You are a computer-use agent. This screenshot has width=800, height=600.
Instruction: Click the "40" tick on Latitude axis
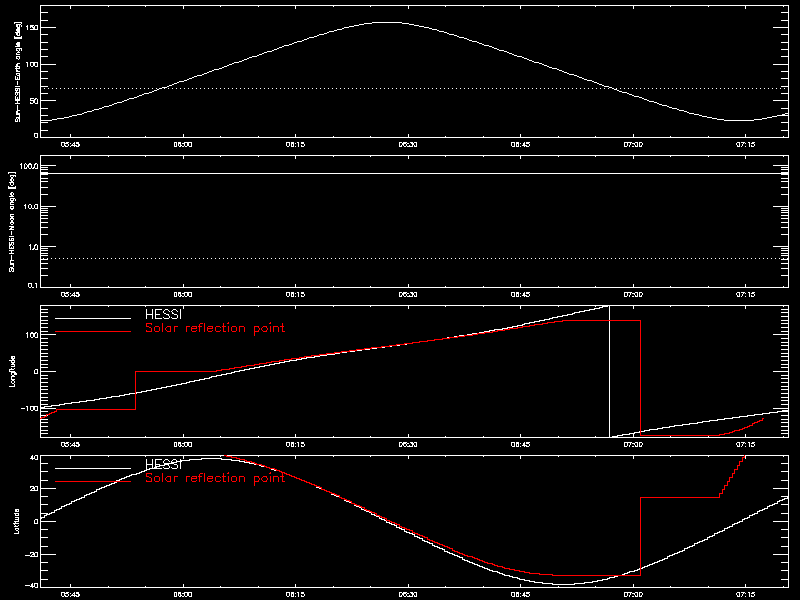(x=34, y=458)
